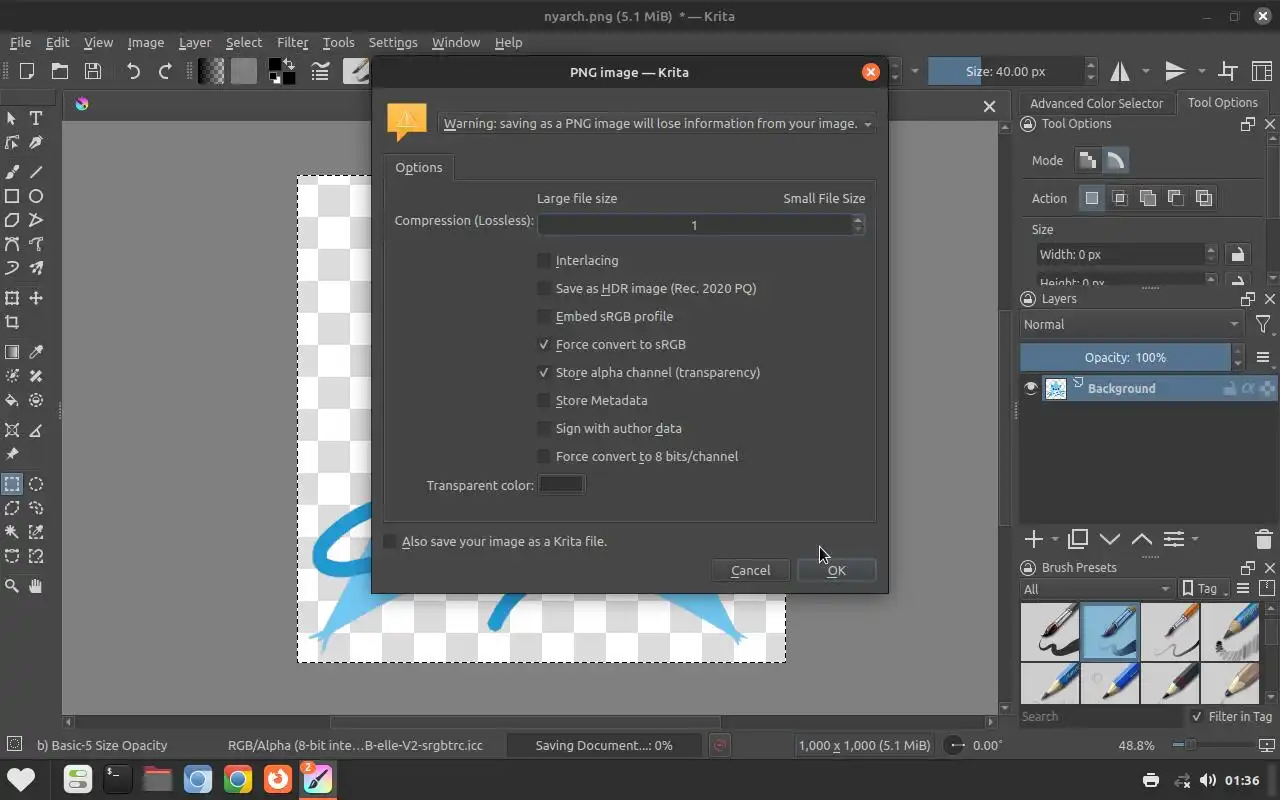Select the Freehand Brush tool
Image resolution: width=1280 pixels, height=800 pixels.
pyautogui.click(x=12, y=172)
